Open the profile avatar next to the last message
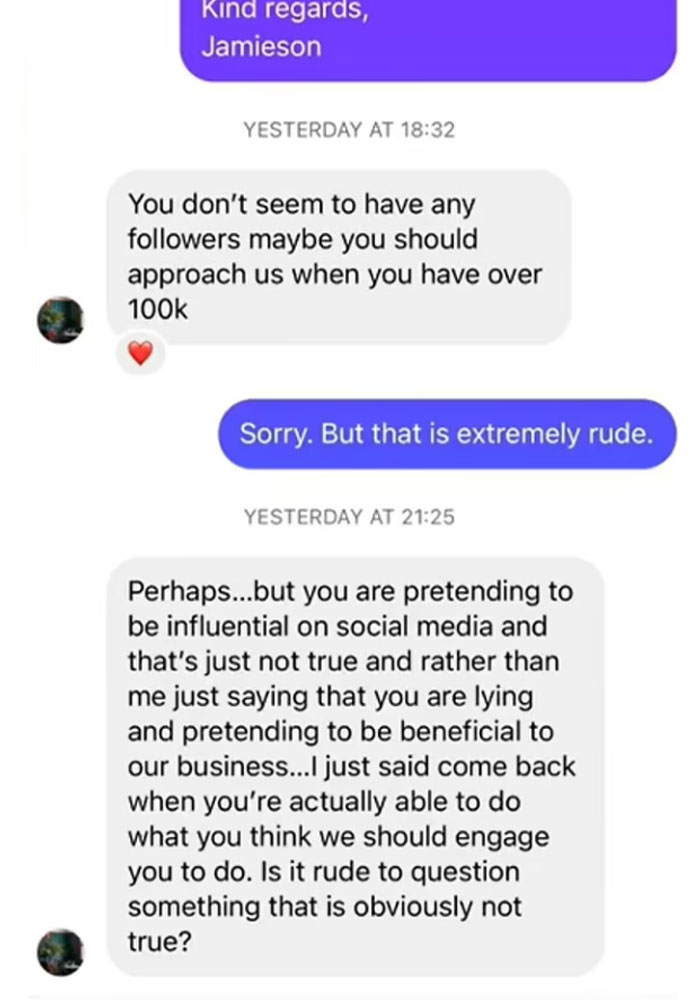Image resolution: width=700 pixels, height=1000 pixels. [60, 951]
